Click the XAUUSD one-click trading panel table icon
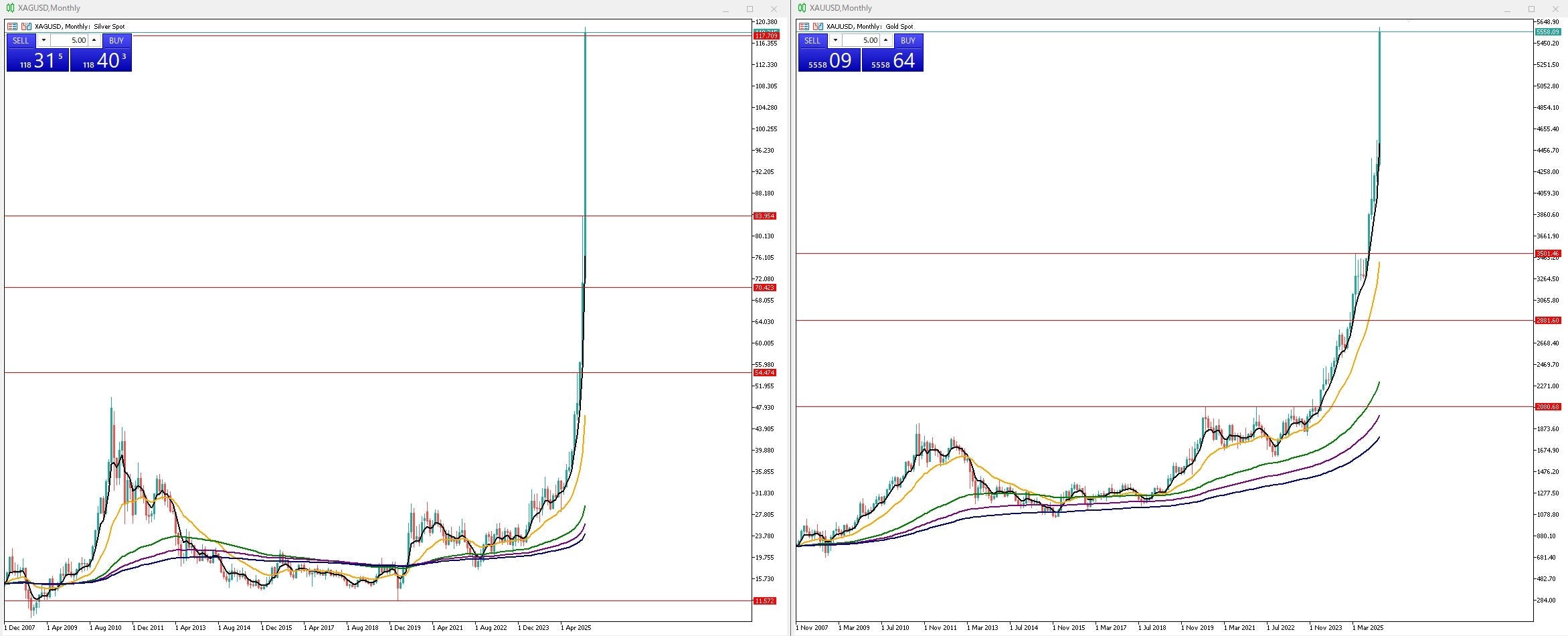This screenshot has height=636, width=1568. click(804, 27)
